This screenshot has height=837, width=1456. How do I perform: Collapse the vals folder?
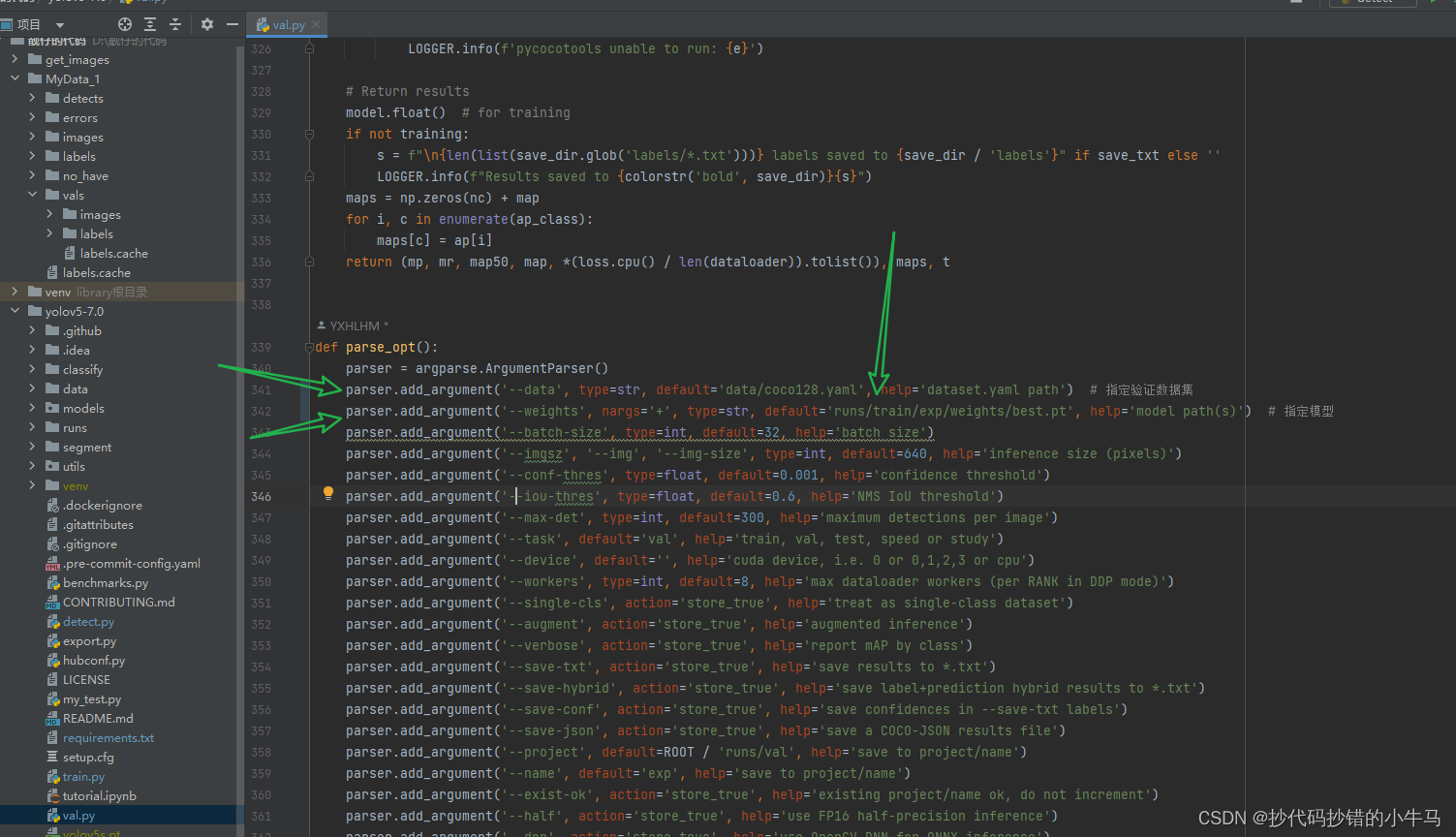coord(32,195)
